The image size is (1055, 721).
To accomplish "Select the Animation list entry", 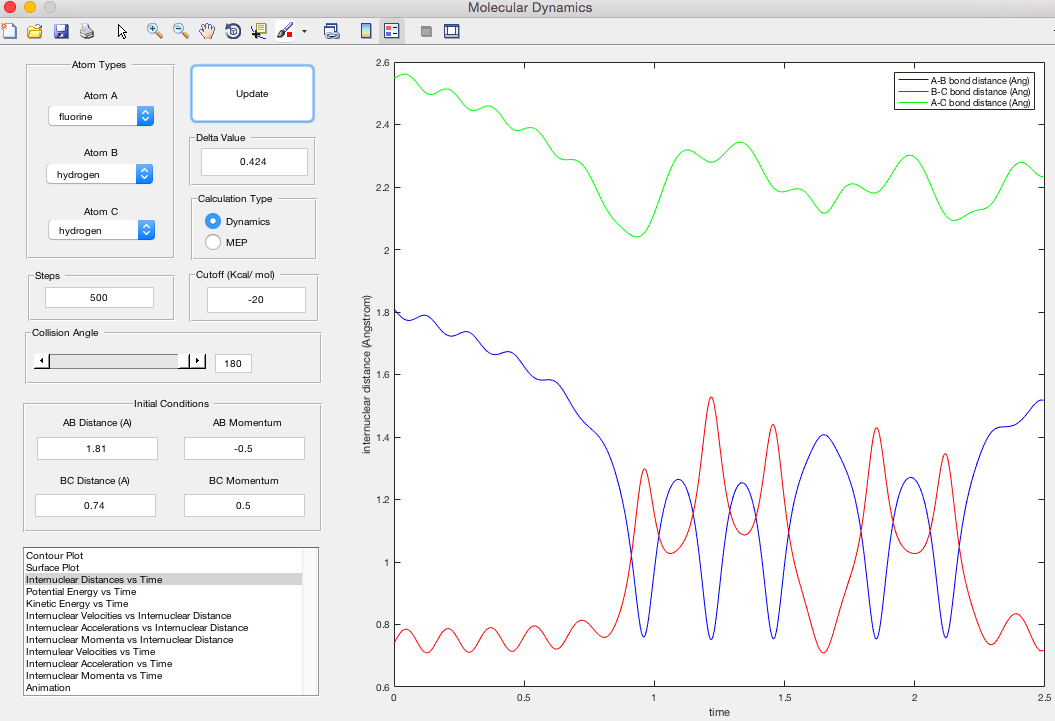I will 48,687.
